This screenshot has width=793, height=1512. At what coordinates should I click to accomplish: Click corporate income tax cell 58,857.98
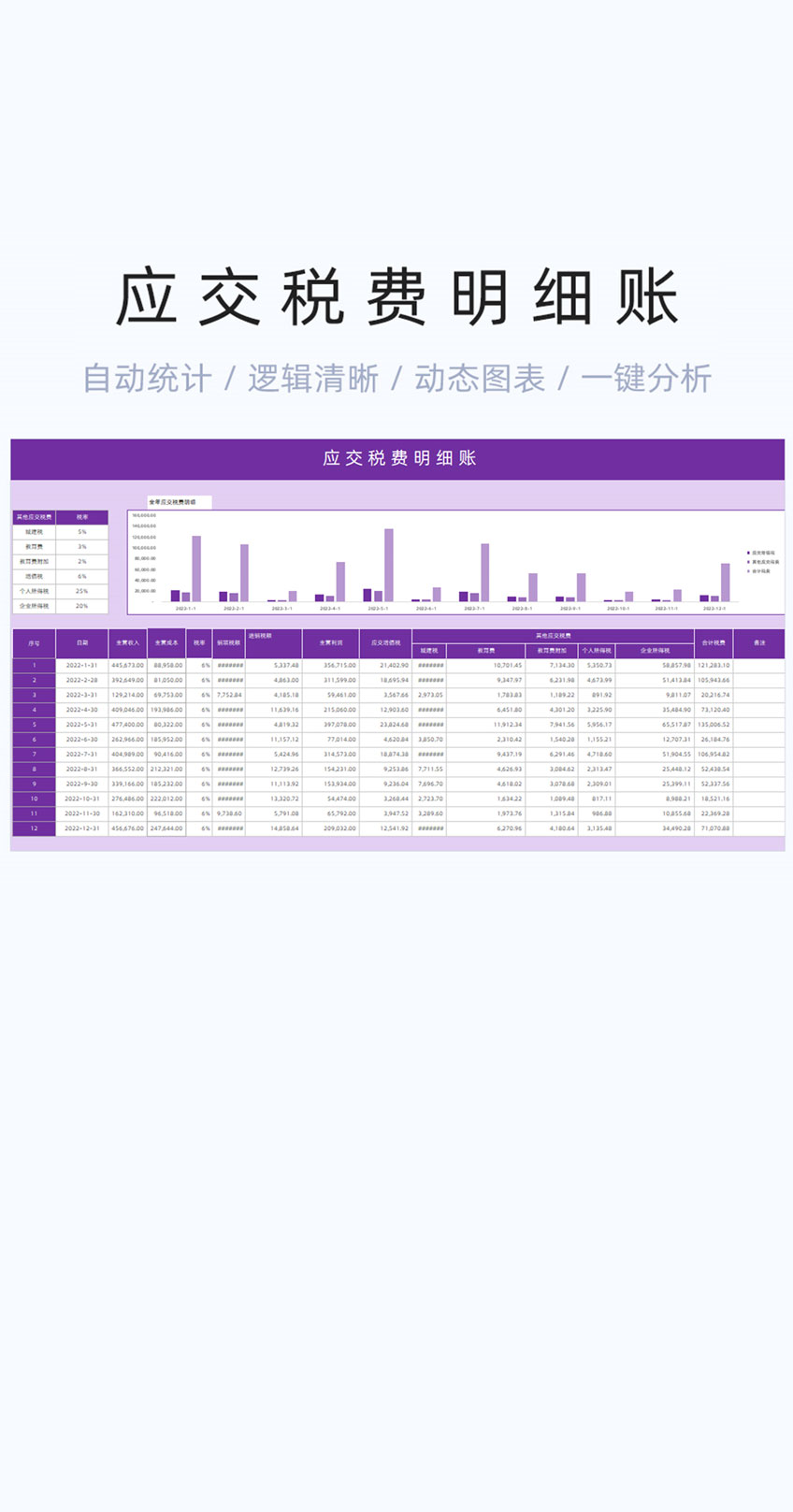tap(655, 666)
